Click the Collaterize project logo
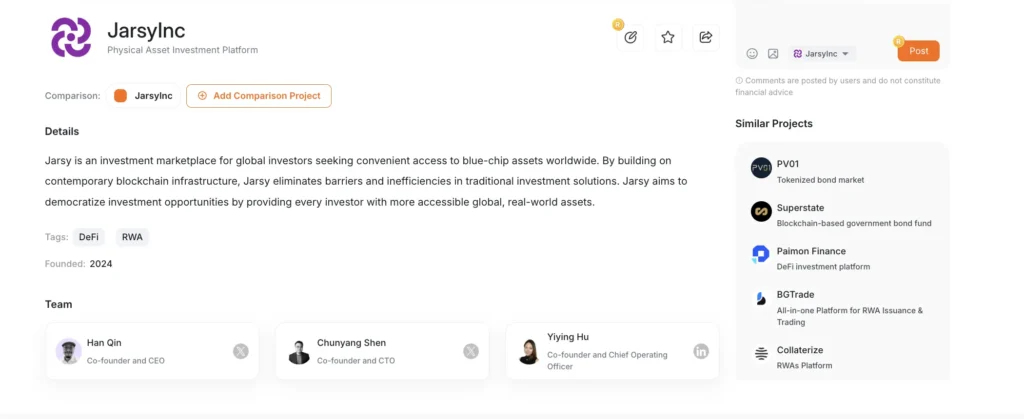 761,354
